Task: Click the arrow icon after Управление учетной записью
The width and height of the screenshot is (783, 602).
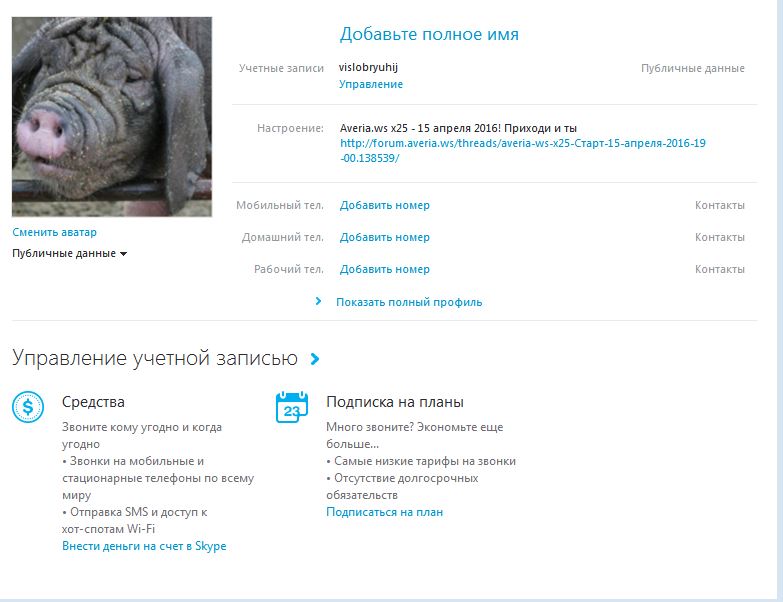Action: 315,359
